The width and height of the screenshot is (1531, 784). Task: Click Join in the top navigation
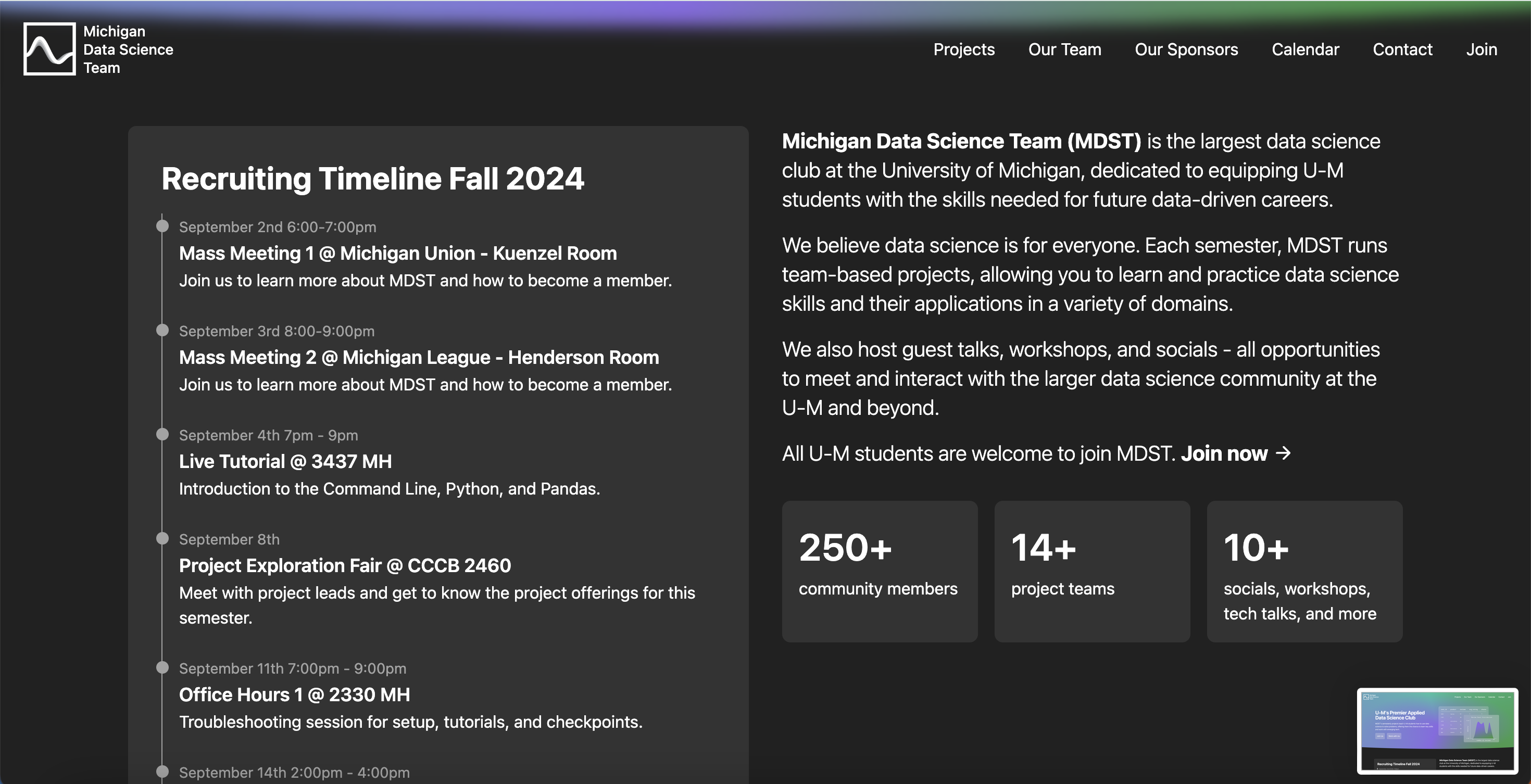click(1481, 49)
